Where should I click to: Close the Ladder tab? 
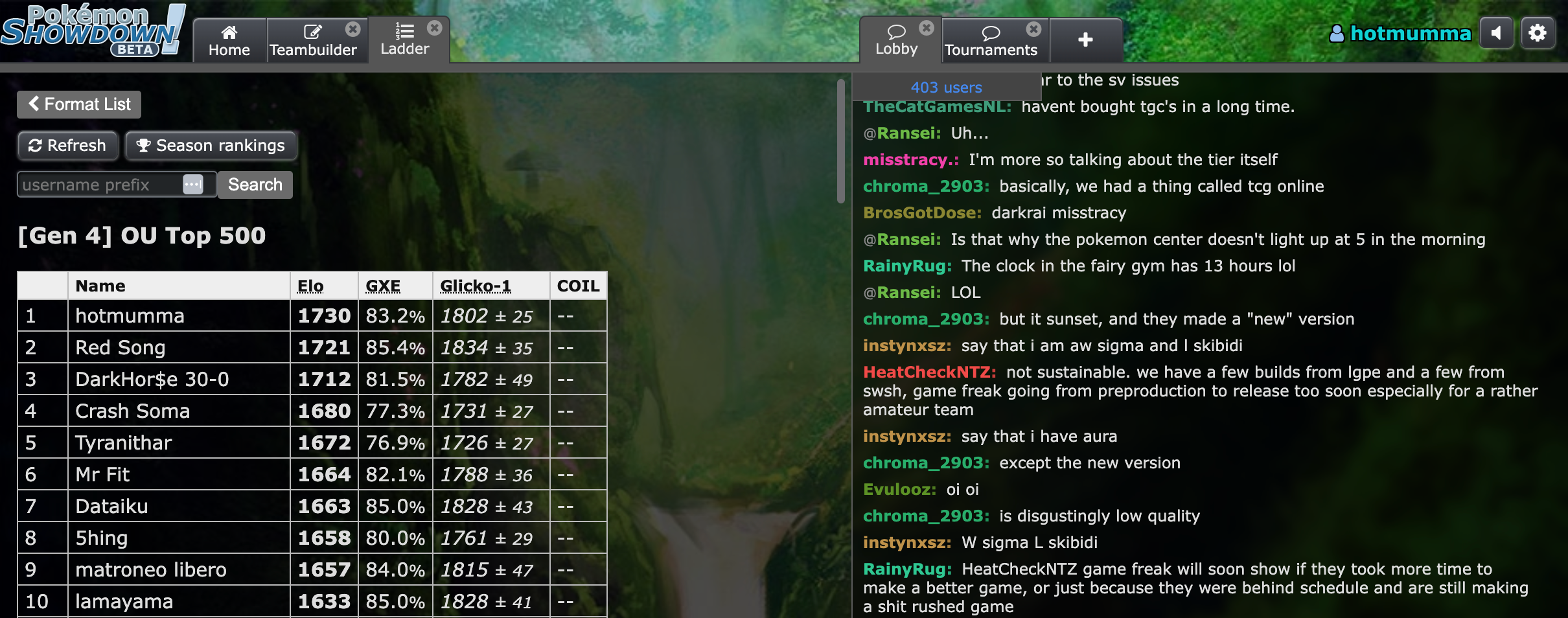pyautogui.click(x=435, y=28)
